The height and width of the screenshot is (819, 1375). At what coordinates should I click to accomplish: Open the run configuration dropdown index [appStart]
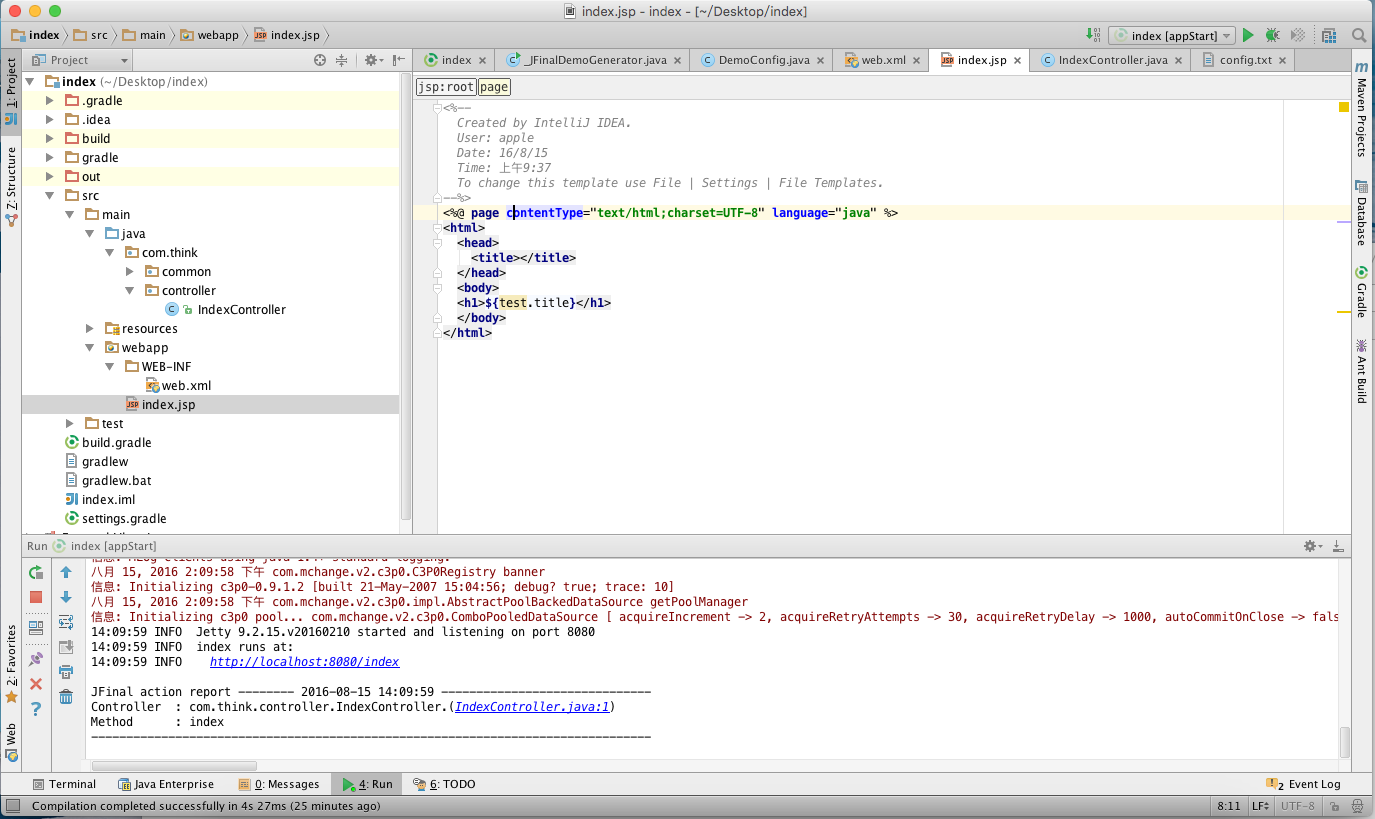click(1172, 35)
